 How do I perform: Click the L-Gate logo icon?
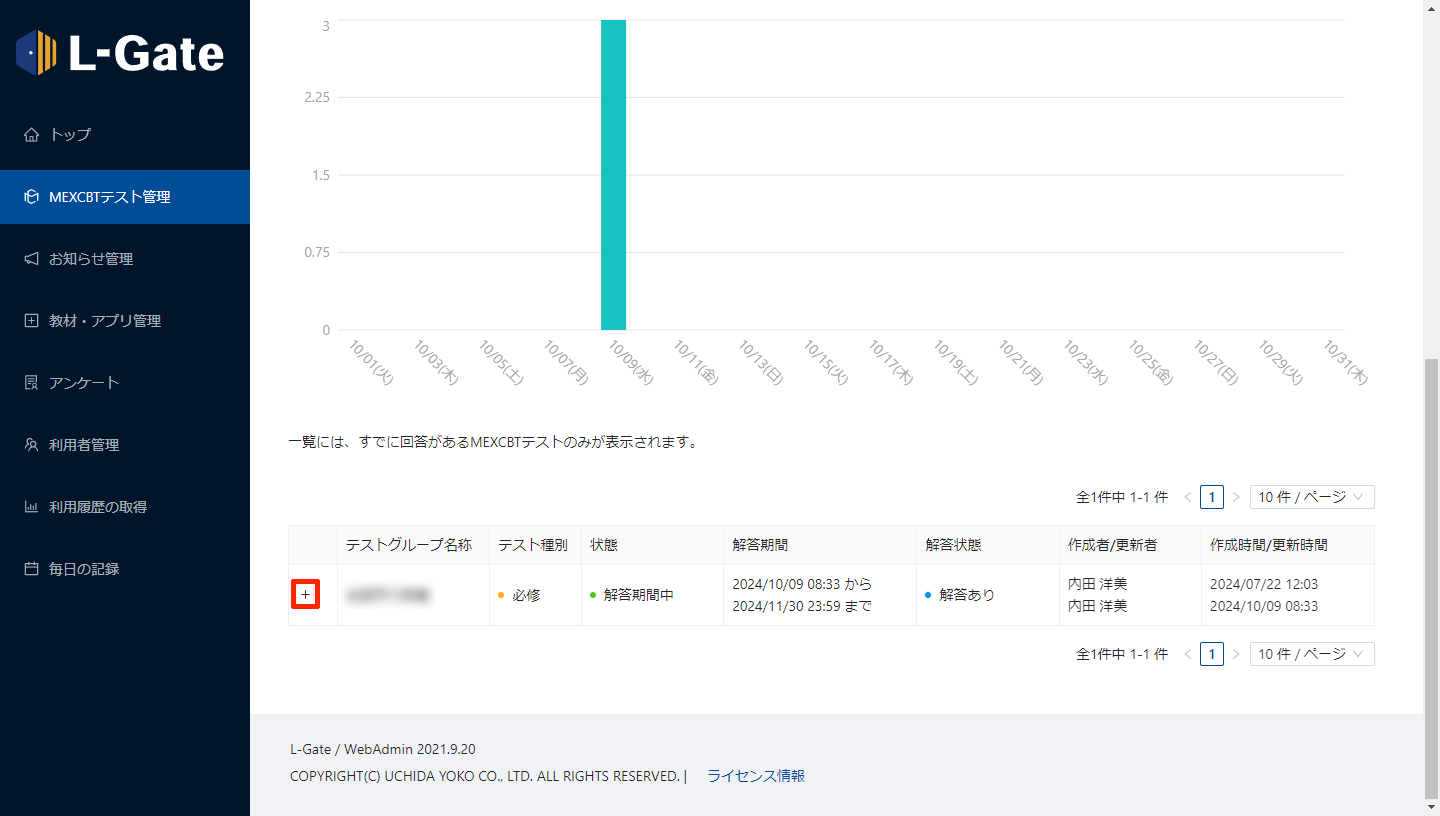(37, 53)
